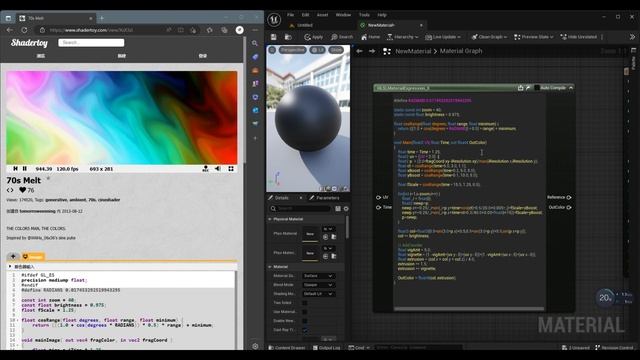Focus the Shadertoy search box
640x360 pixels.
pyautogui.click(x=91, y=42)
